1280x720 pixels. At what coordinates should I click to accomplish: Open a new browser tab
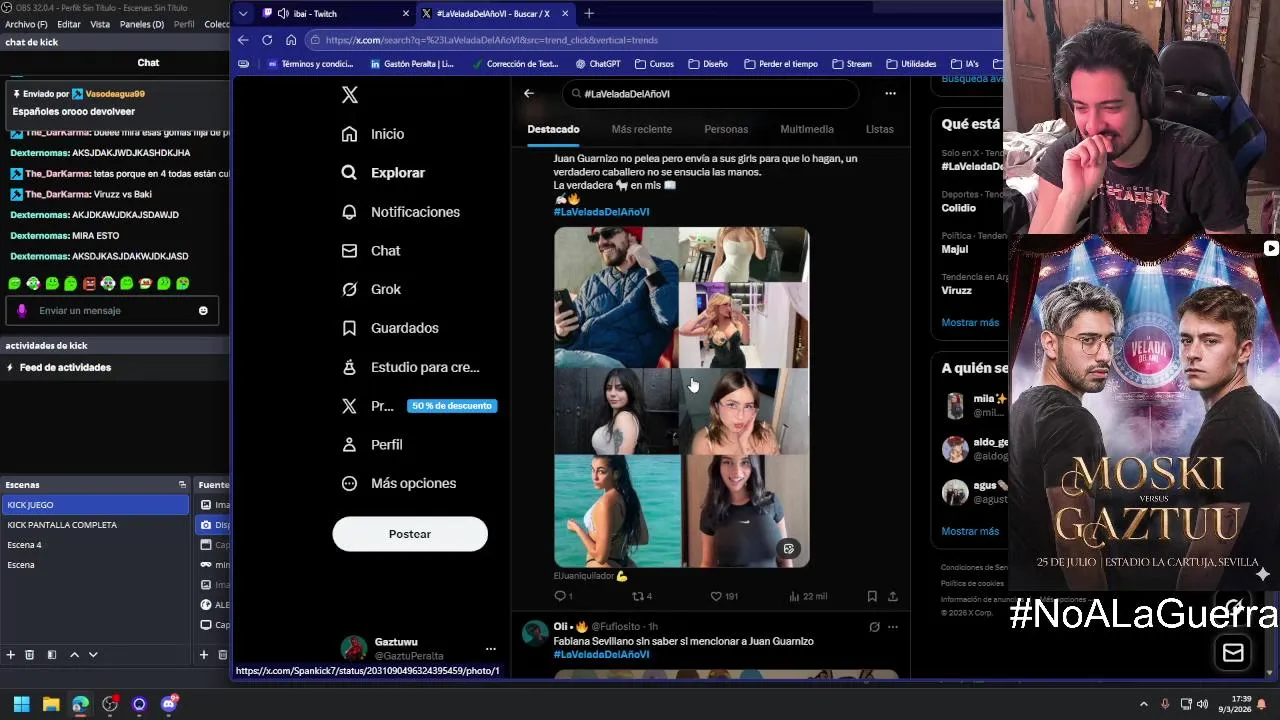coord(589,14)
